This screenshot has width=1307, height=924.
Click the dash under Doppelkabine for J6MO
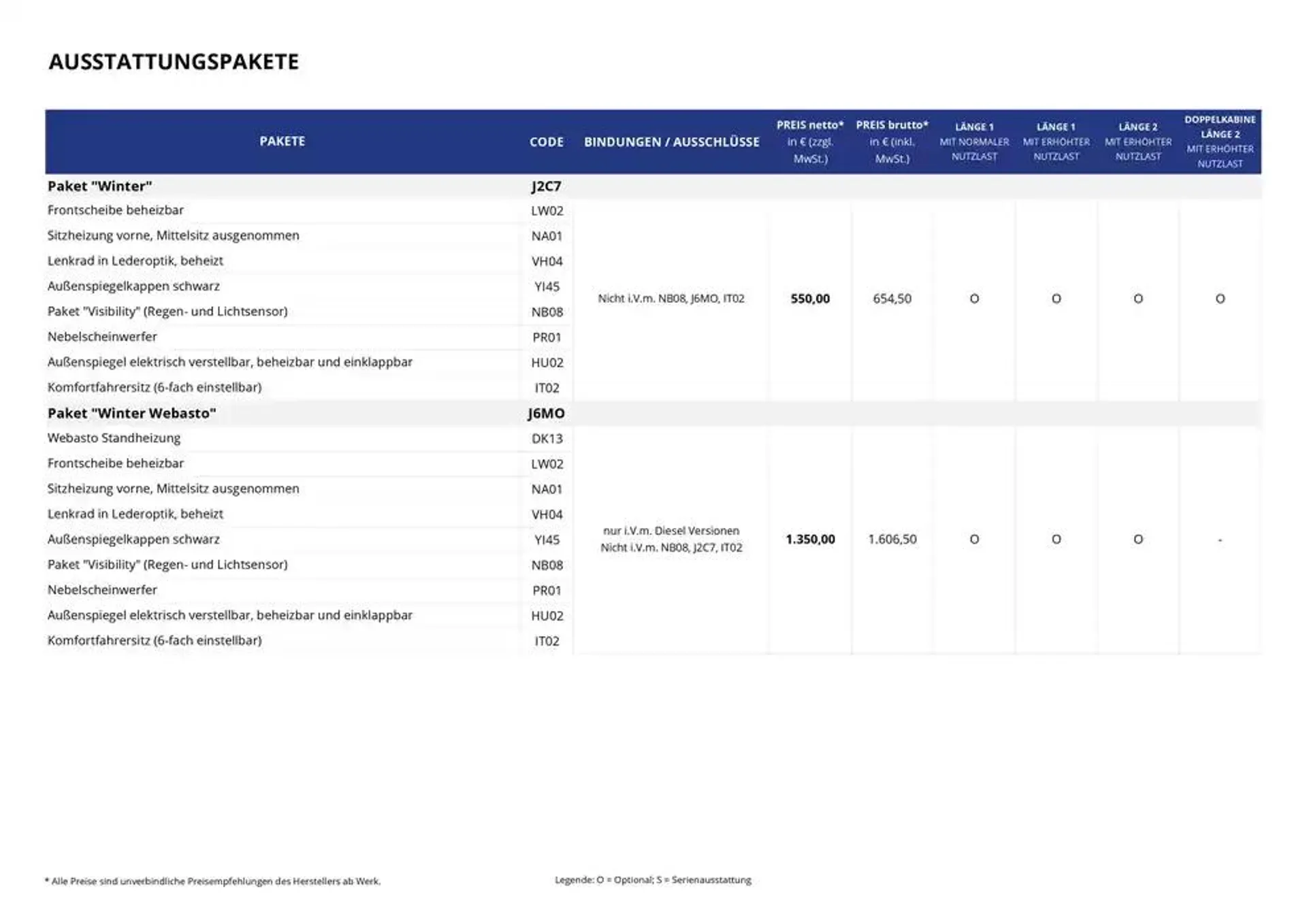click(x=1220, y=540)
